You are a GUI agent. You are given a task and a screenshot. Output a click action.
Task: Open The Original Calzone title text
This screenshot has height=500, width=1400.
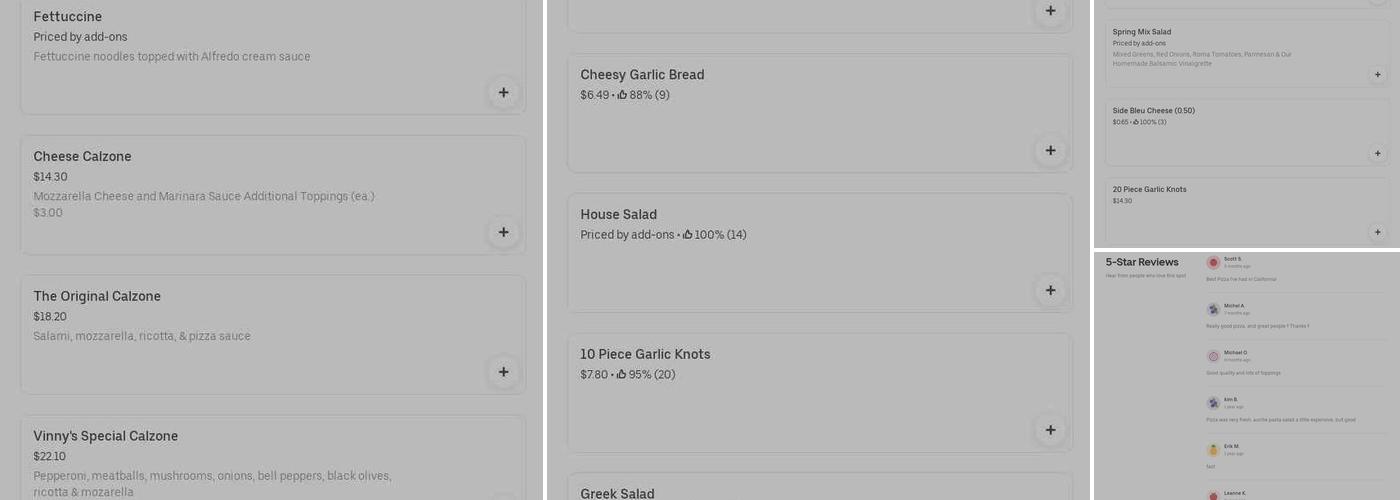pos(97,296)
